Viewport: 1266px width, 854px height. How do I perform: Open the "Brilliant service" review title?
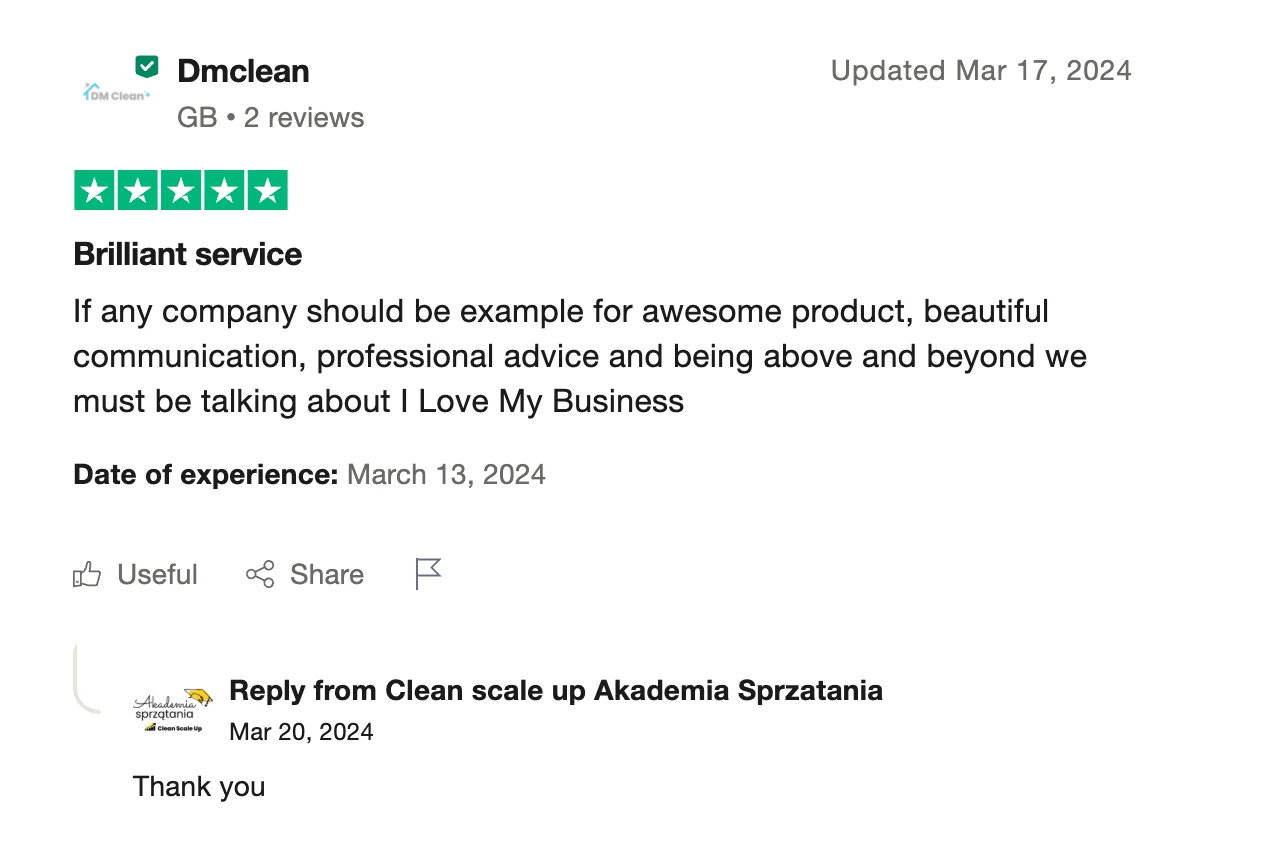(x=188, y=254)
